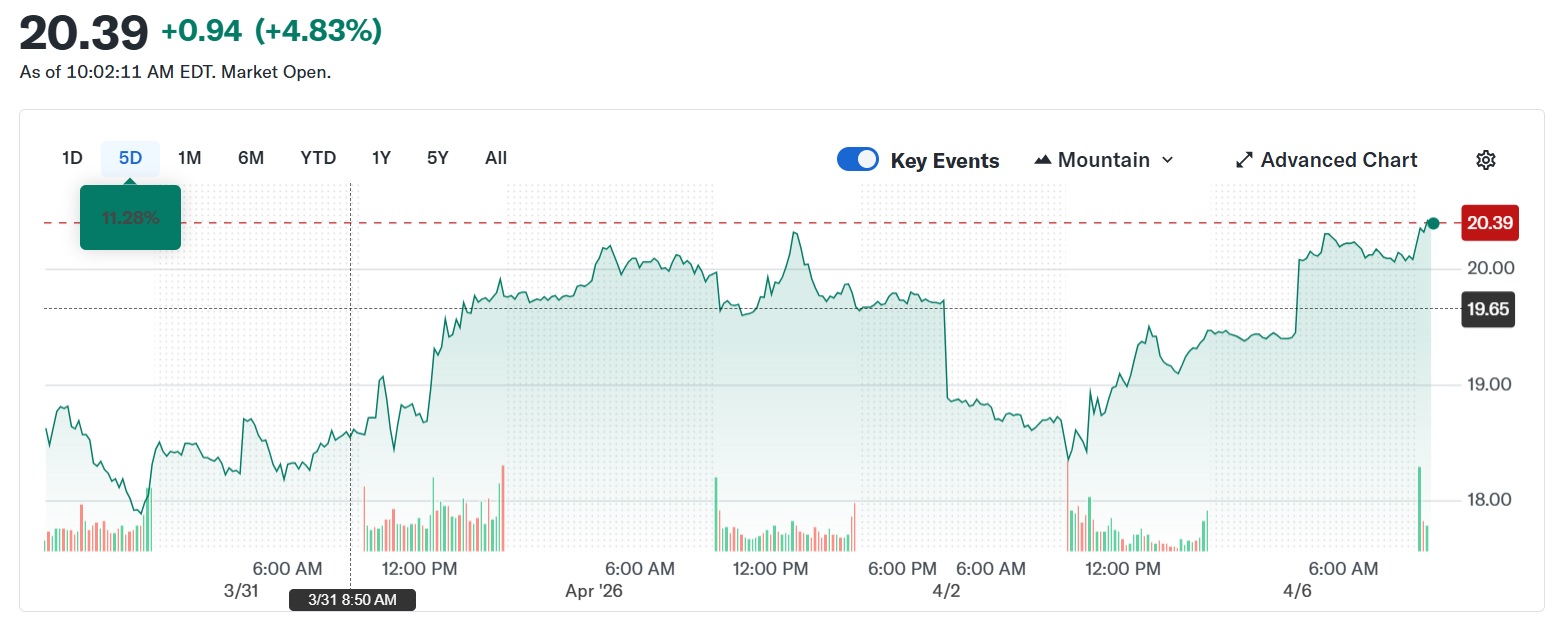Select the 5D time range tab

[x=130, y=158]
